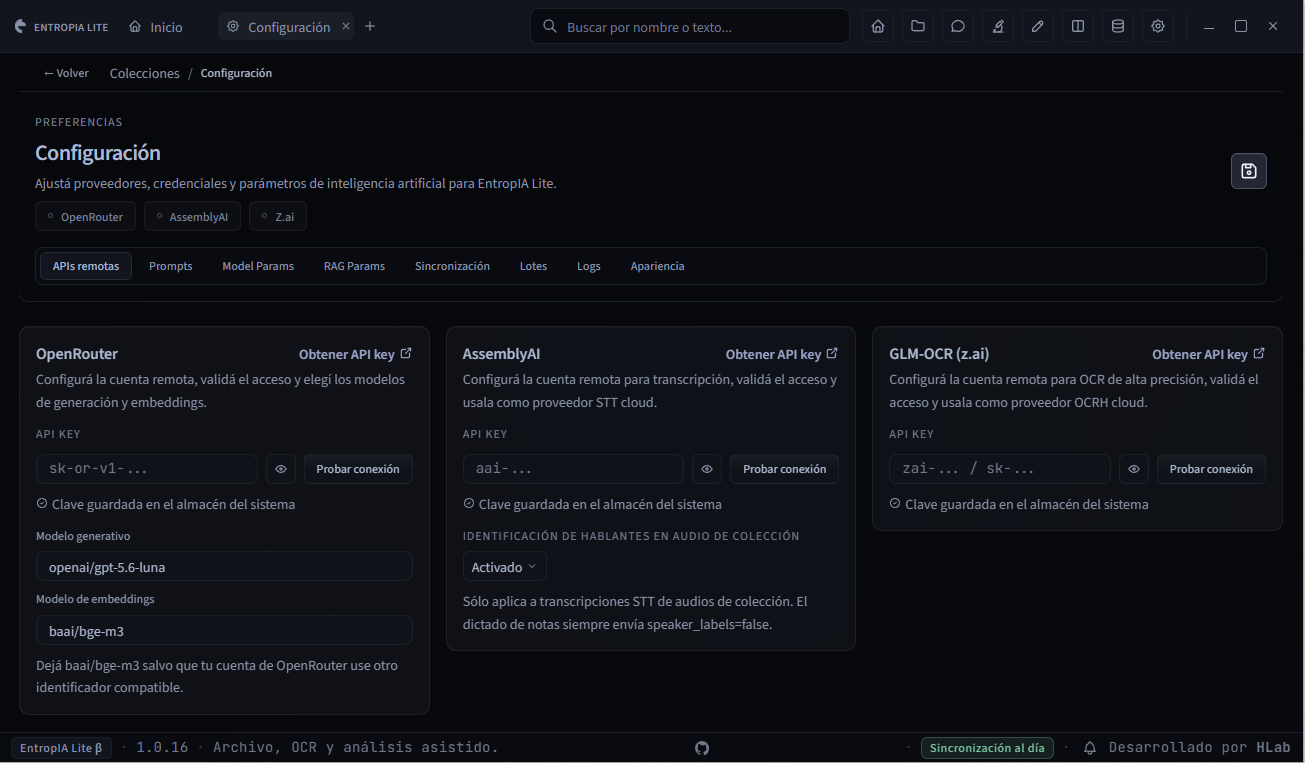The width and height of the screenshot is (1305, 763).
Task: Click the EntropIA Lite logo icon
Action: point(21,27)
